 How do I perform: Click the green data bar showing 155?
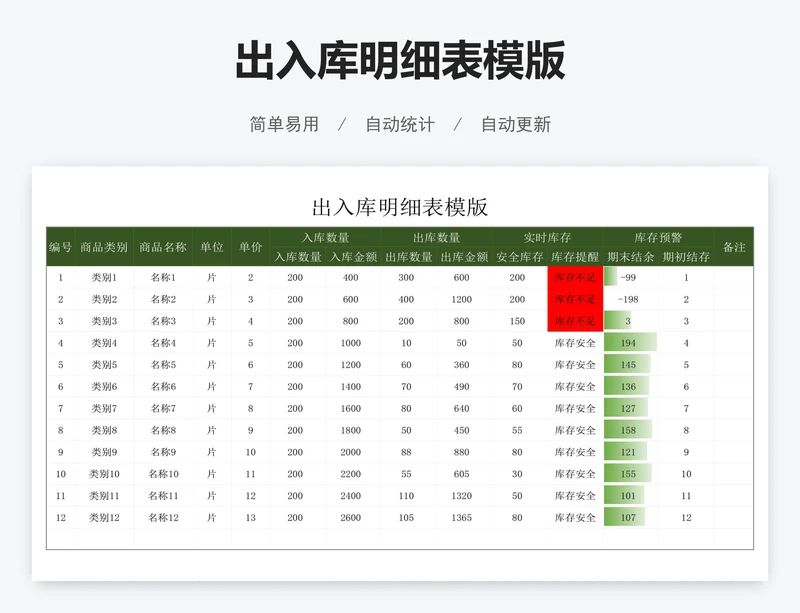click(628, 474)
